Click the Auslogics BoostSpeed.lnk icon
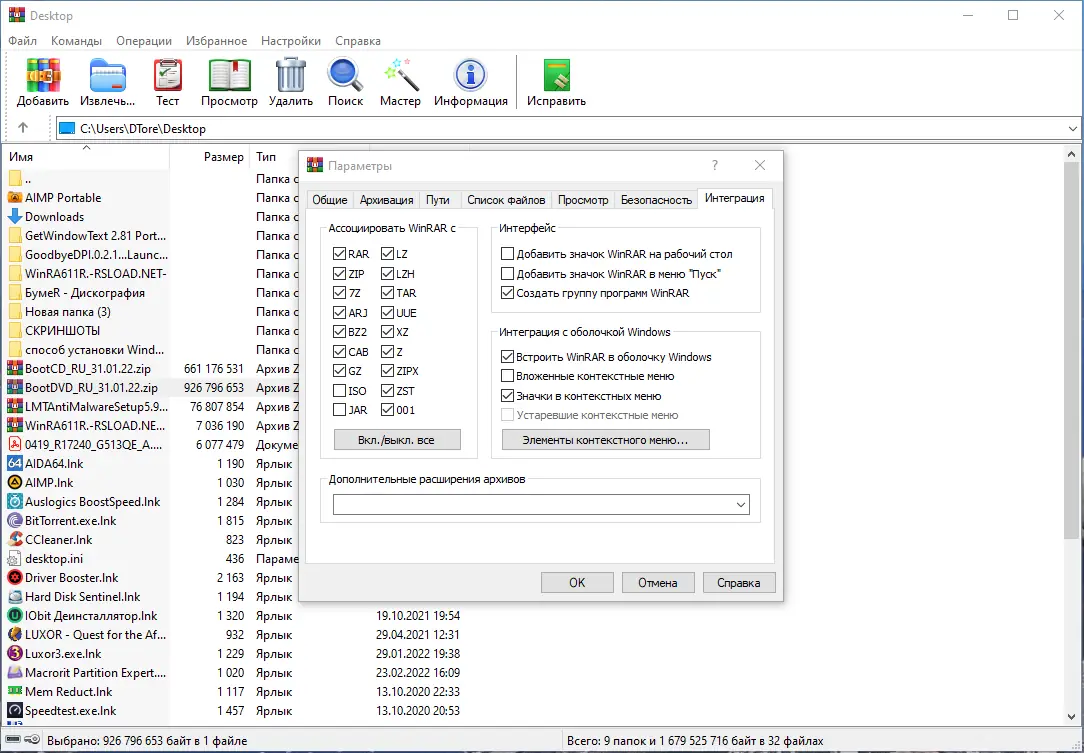The height and width of the screenshot is (753, 1084). click(15, 501)
